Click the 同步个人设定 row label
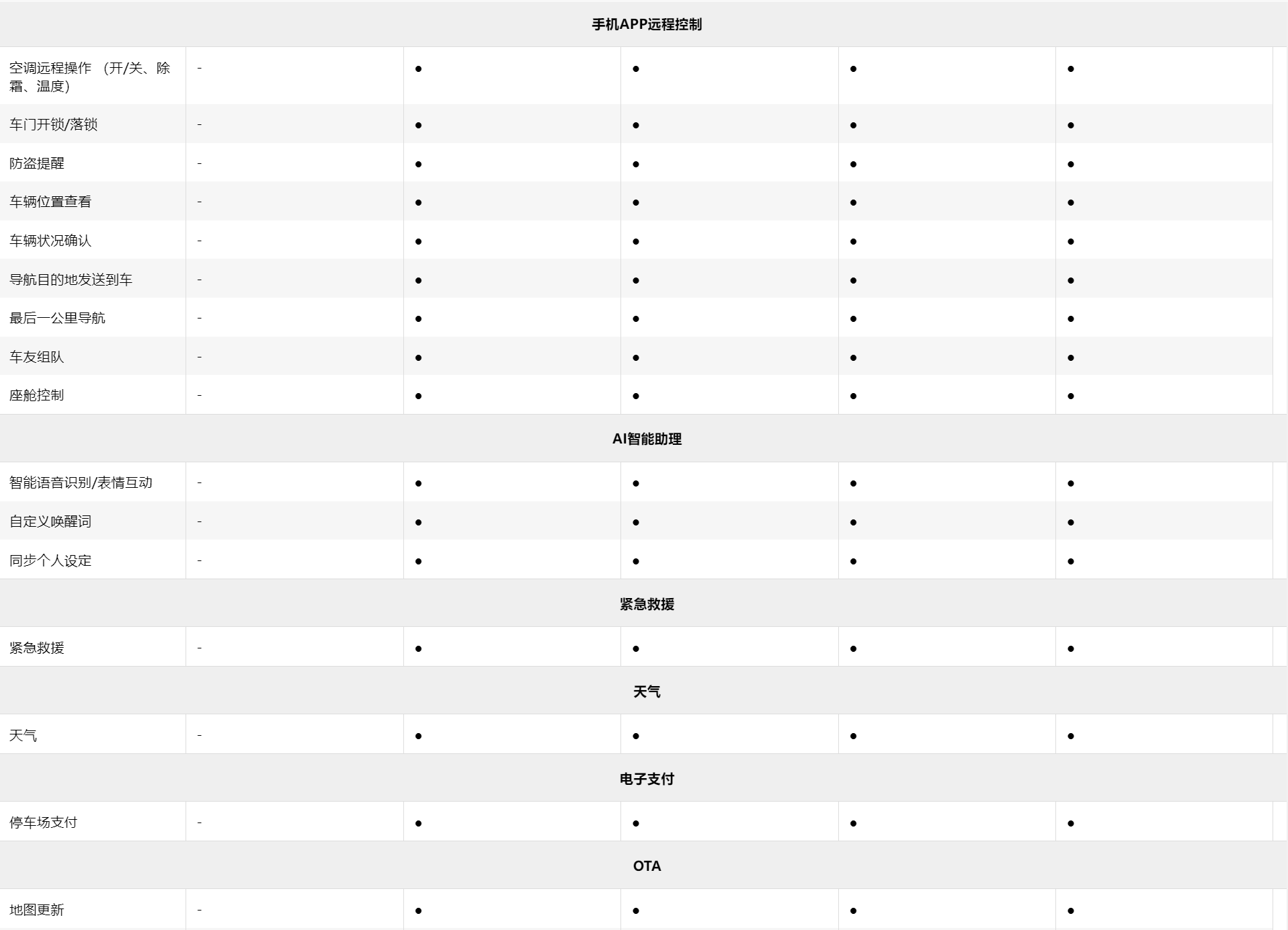The height and width of the screenshot is (930, 1288). pyautogui.click(x=50, y=560)
